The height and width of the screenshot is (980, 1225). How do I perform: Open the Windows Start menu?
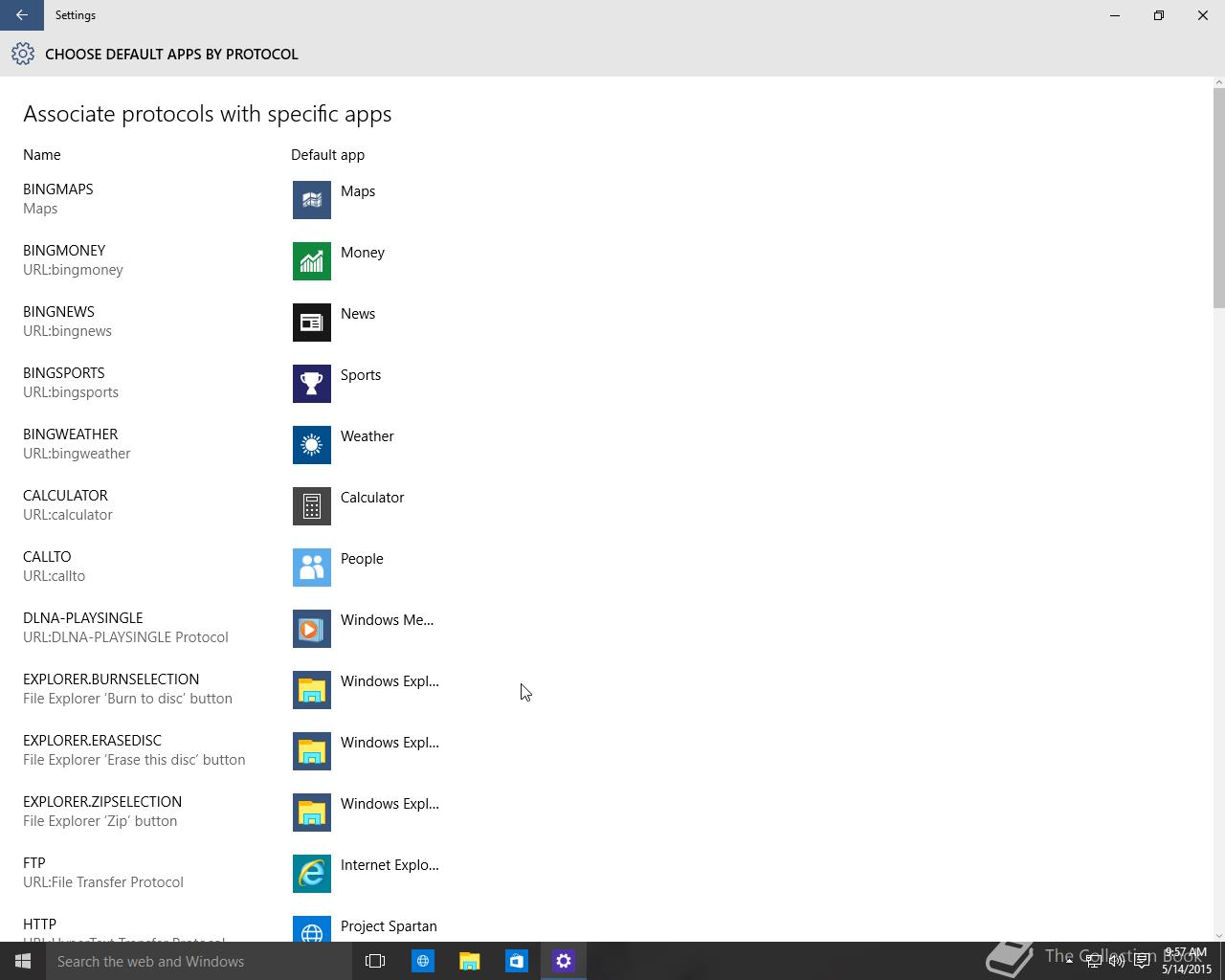click(23, 961)
